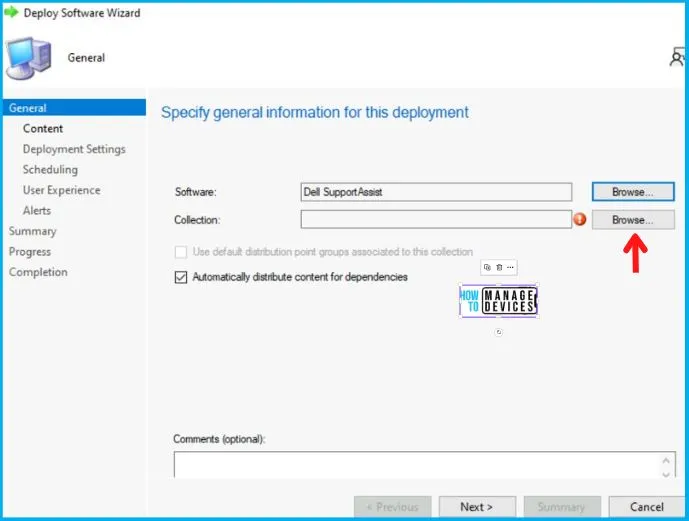Click the user icon at top right
This screenshot has width=689, height=521.
678,59
